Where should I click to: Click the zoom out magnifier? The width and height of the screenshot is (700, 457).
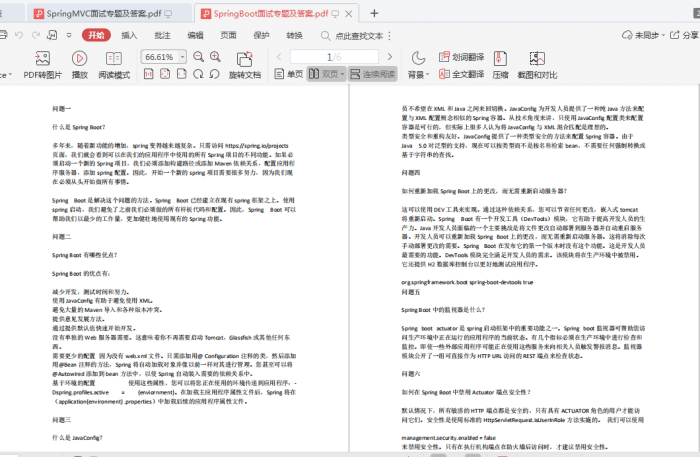198,57
